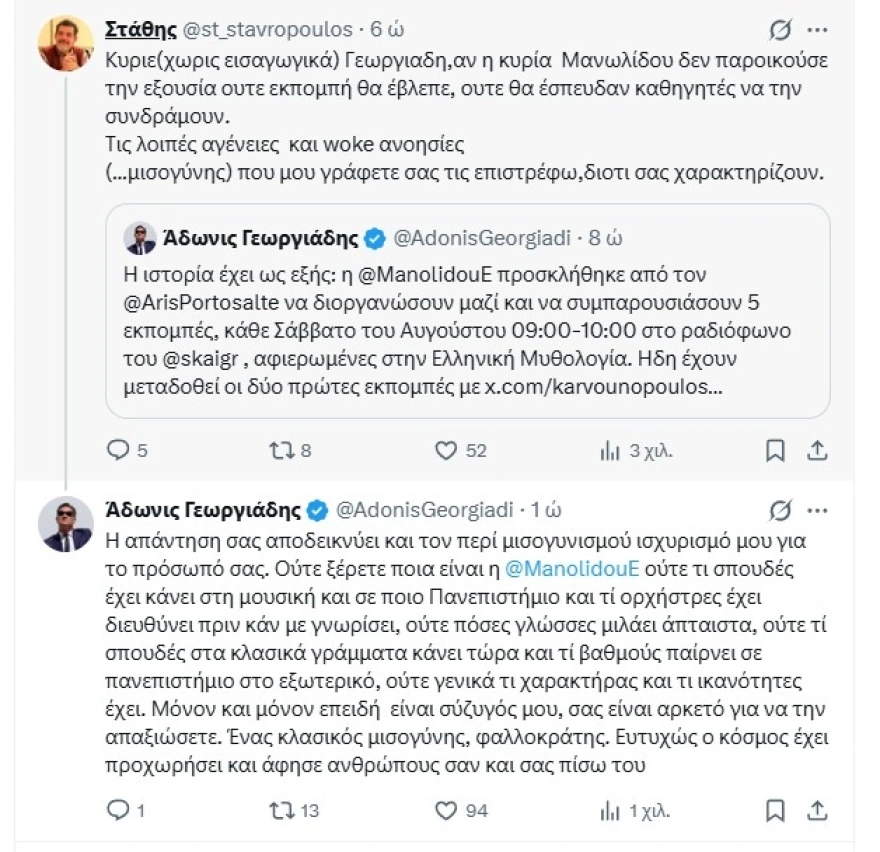Bookmark the Άδωνις Γεωργιάδης reply
Screen dimensions: 880x852
(775, 810)
